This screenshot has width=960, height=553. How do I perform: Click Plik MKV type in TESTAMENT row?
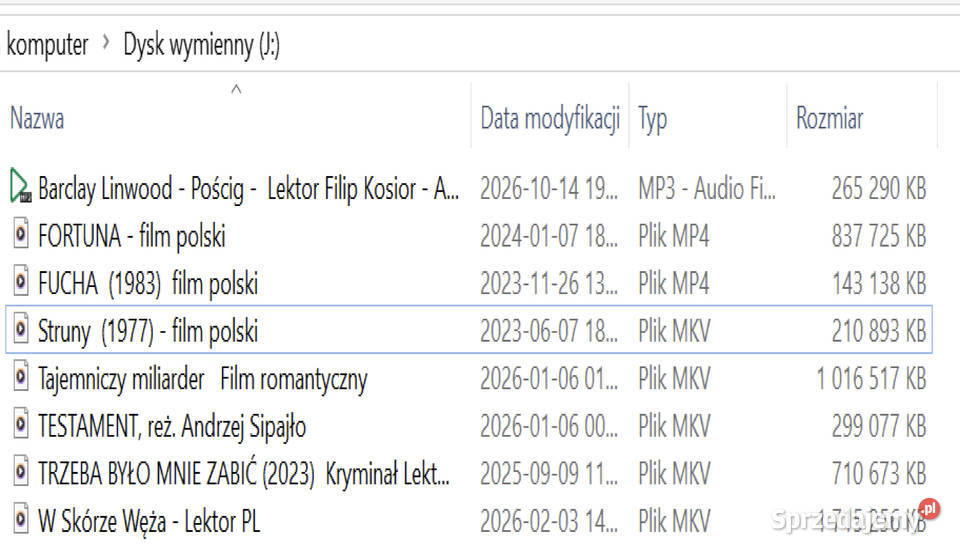674,427
